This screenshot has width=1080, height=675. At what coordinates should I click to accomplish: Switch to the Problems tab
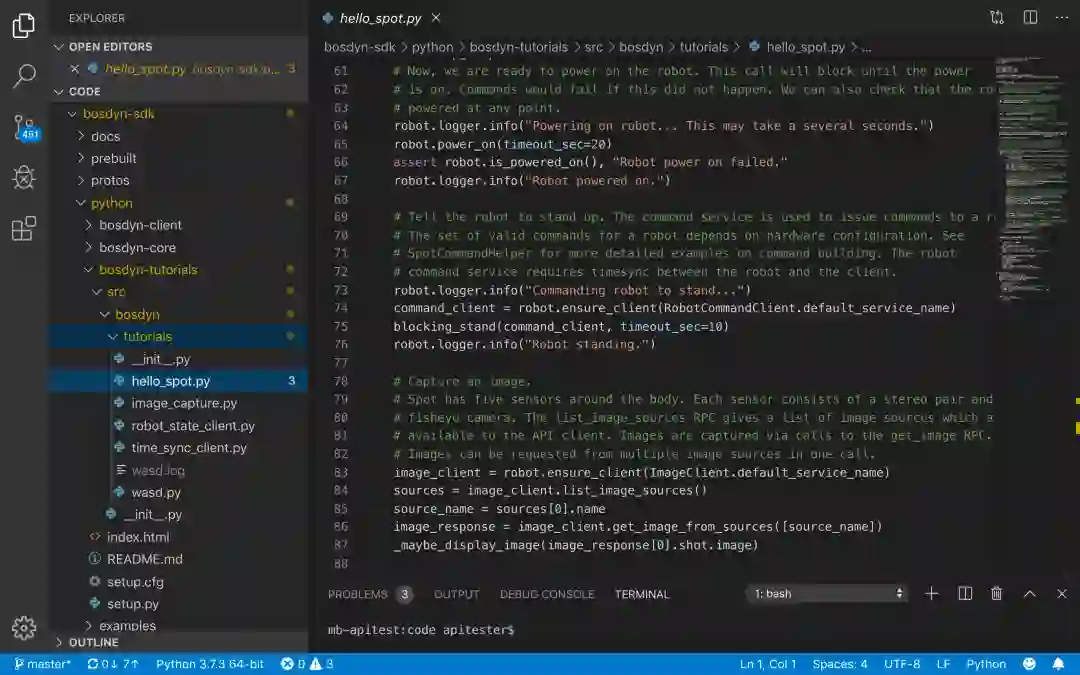click(370, 594)
